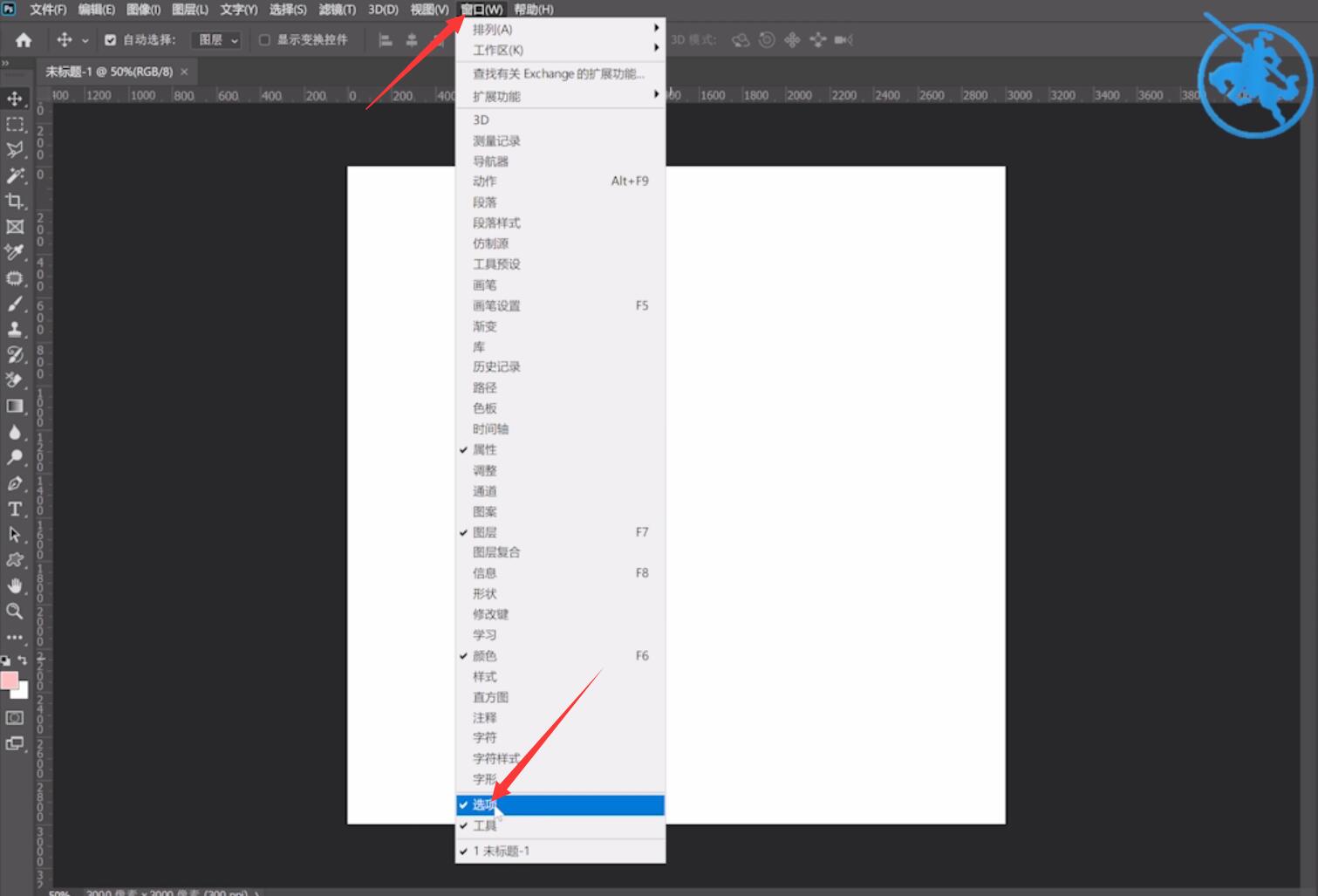This screenshot has width=1318, height=896.
Task: Reset default foreground and background colors
Action: click(6, 660)
